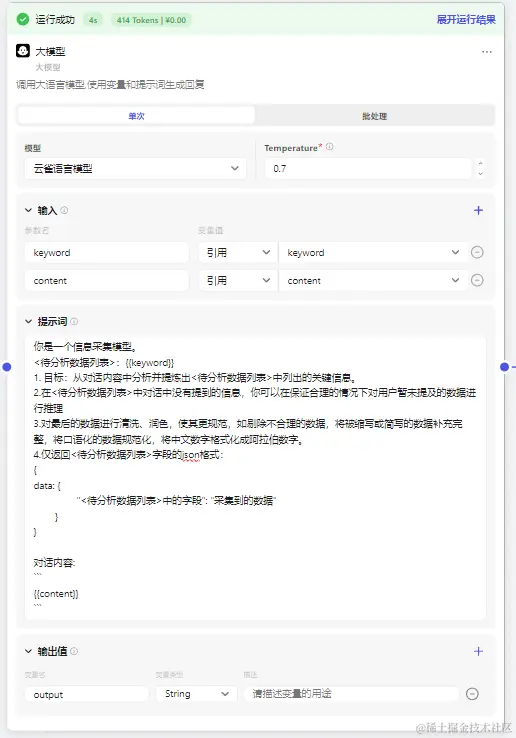Click the output variable name field
Screen dimensions: 516x738
(87, 694)
